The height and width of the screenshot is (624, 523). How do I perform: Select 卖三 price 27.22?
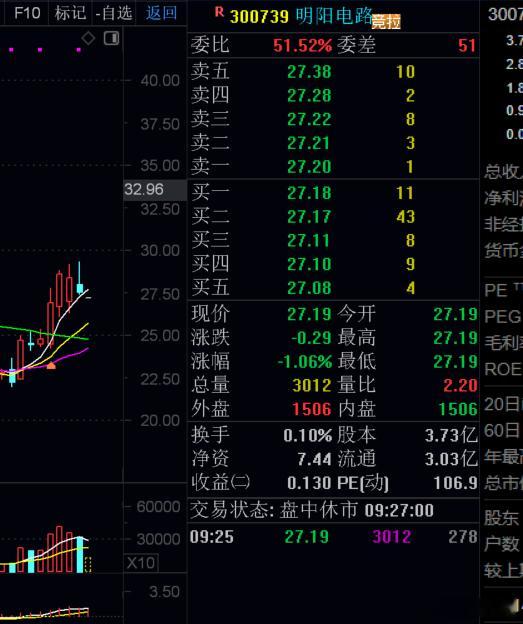coord(309,119)
